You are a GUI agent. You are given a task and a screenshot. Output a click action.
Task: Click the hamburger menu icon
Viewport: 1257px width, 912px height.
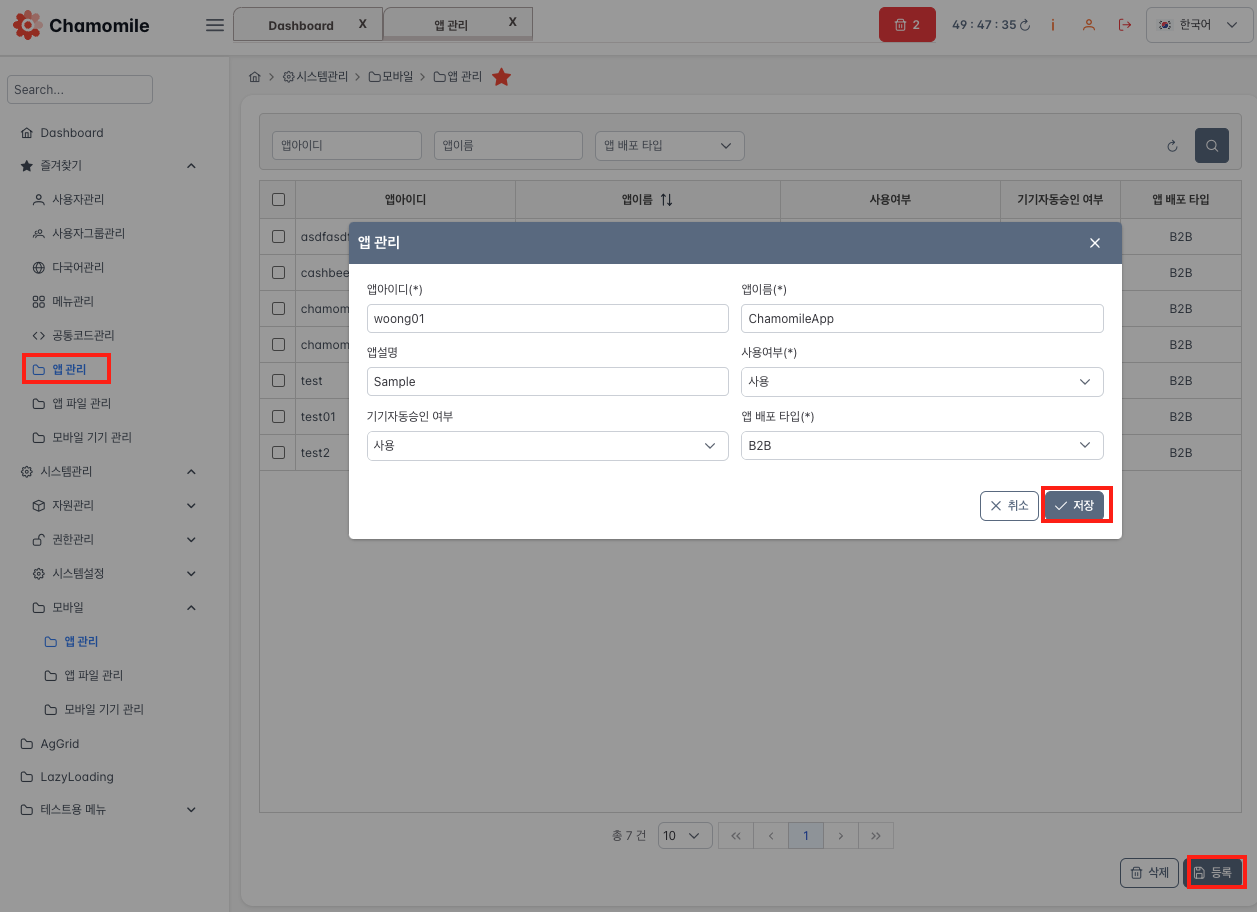coord(214,25)
